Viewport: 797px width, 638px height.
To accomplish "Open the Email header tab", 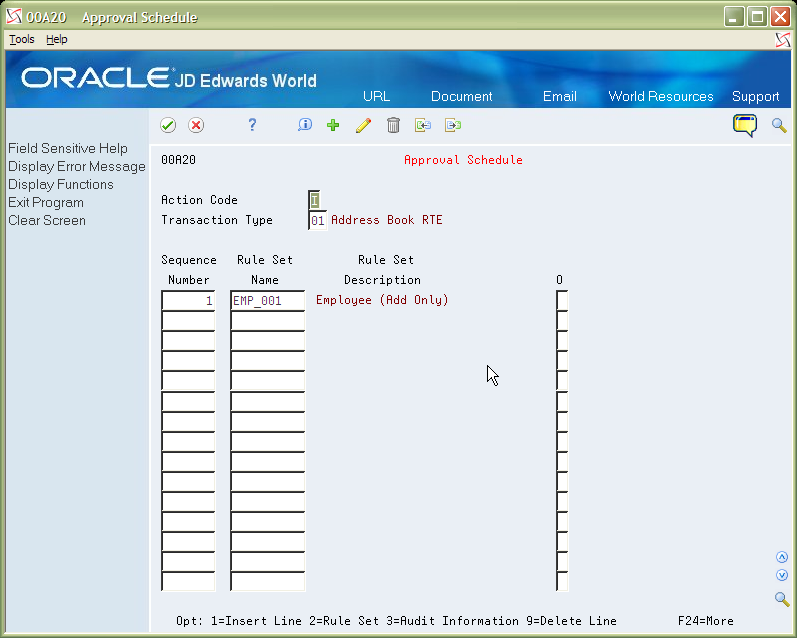I will point(560,96).
